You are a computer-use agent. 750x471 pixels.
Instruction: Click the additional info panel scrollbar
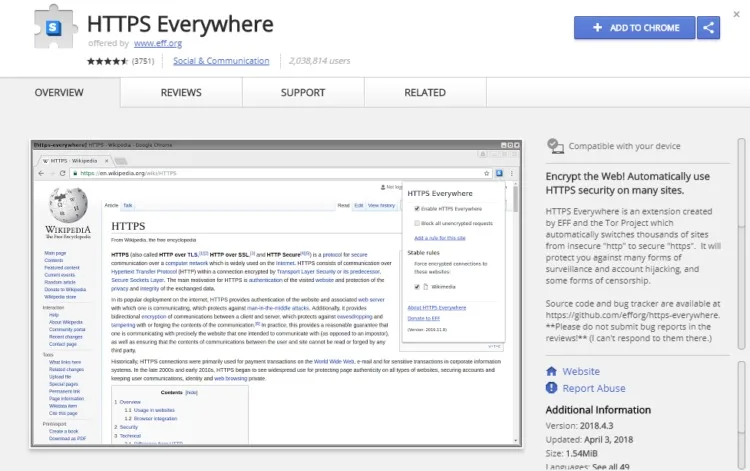pyautogui.click(x=741, y=415)
